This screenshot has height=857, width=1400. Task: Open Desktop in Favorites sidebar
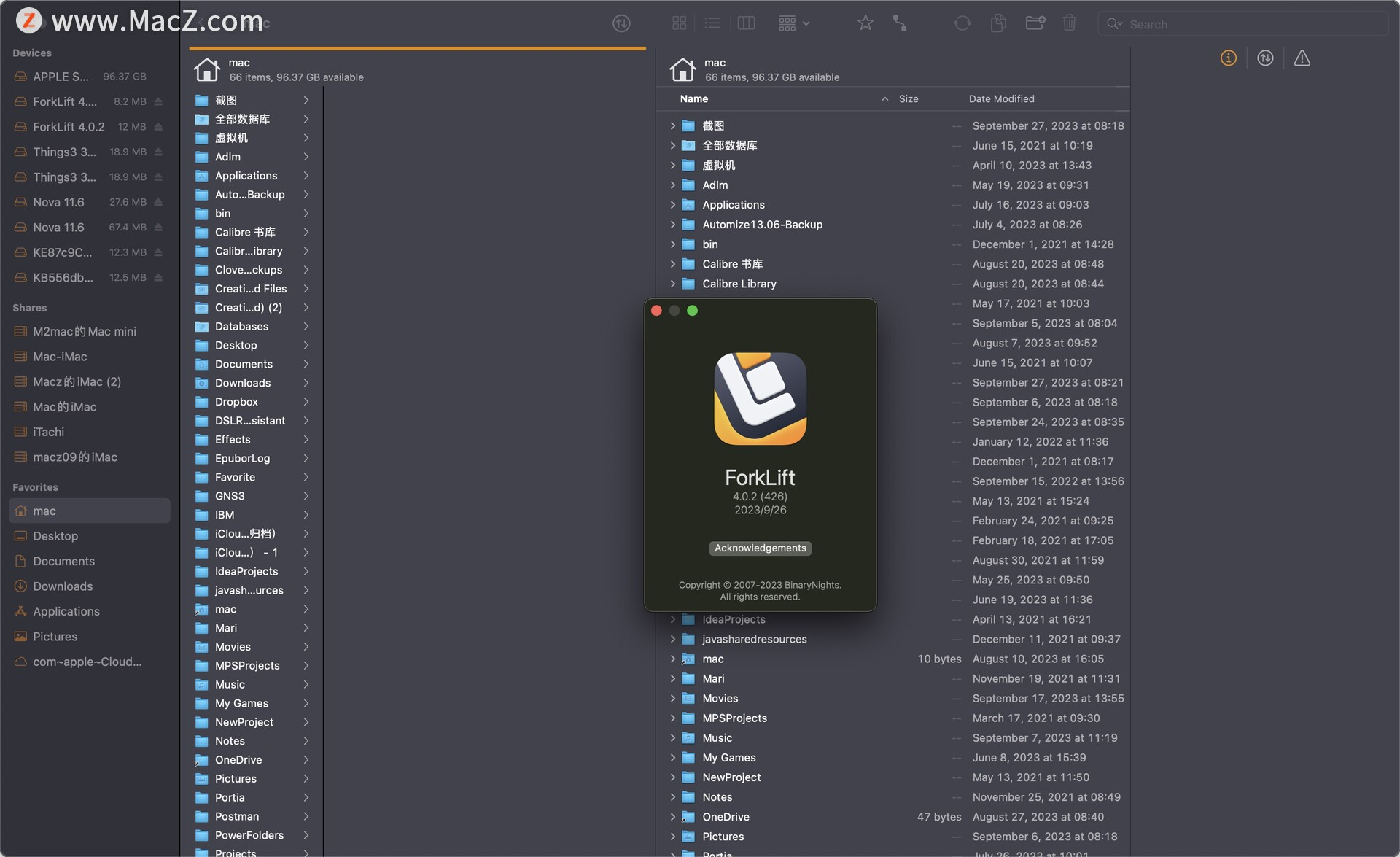(89, 536)
